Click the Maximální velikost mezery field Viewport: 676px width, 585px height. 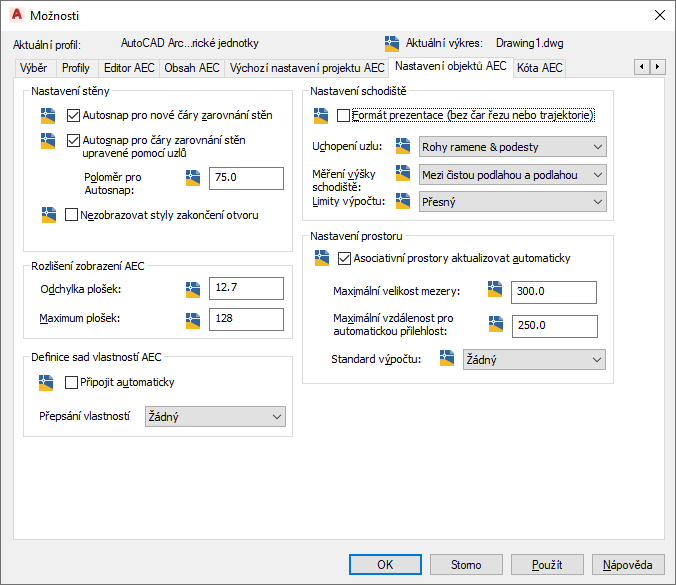click(554, 292)
